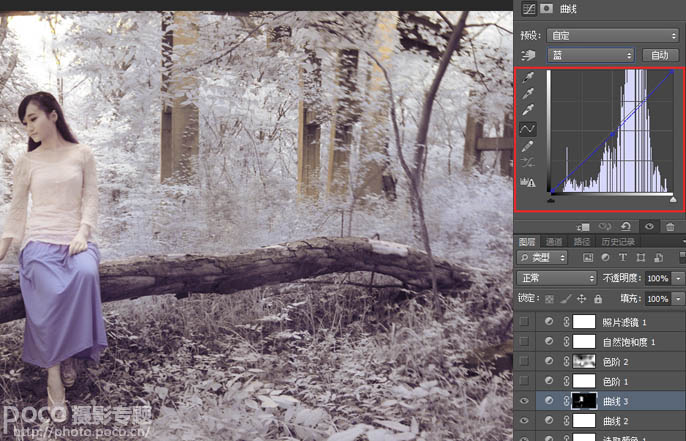Screen dimensions: 686x441
Task: Choose the edit points curve tool
Action: [x=528, y=129]
